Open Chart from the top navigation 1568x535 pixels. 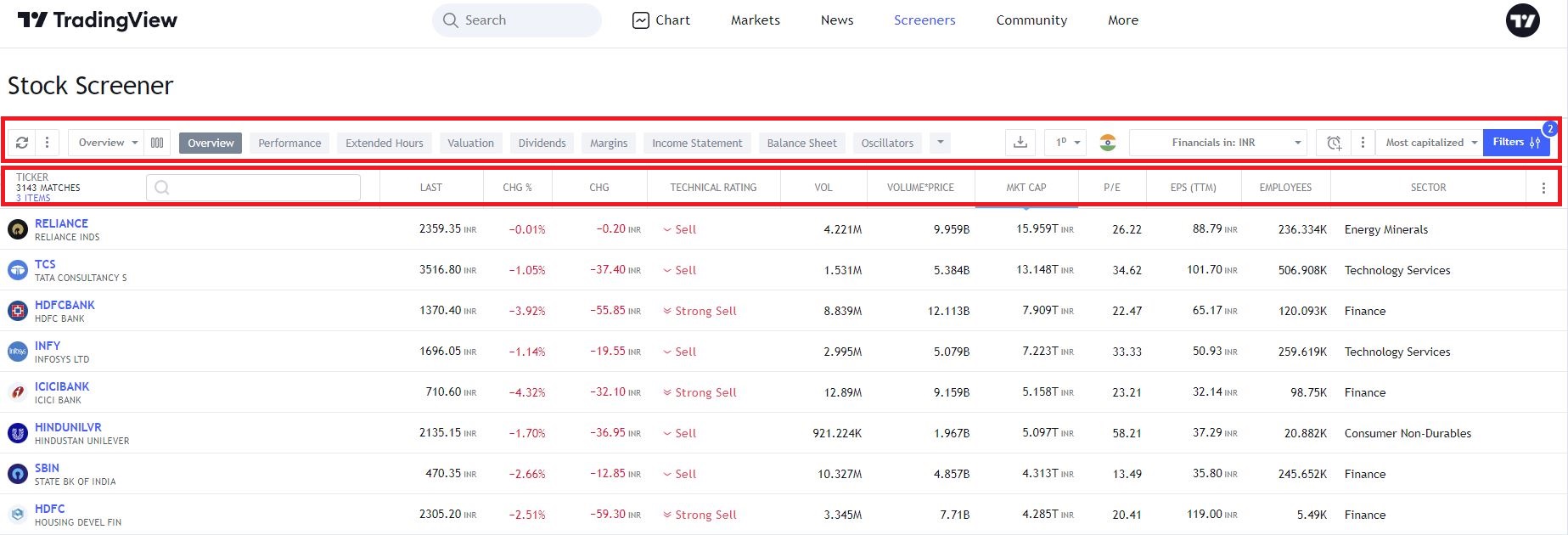(661, 20)
